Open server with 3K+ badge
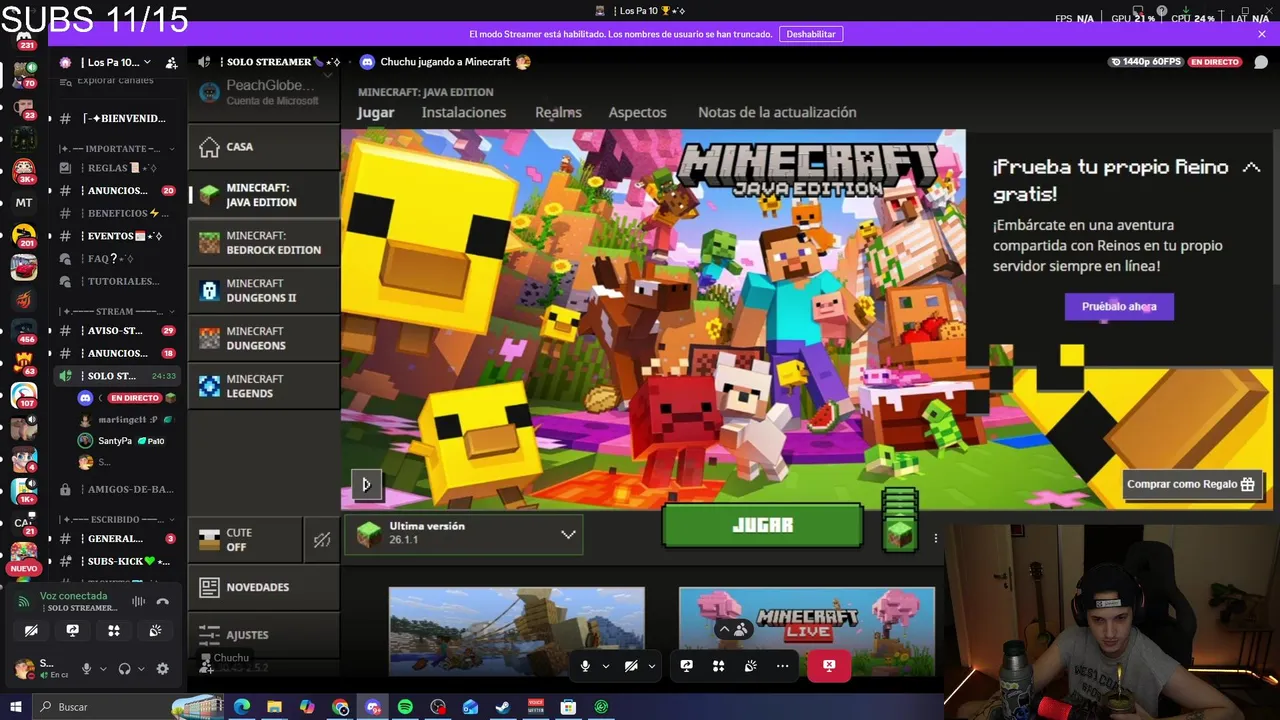The height and width of the screenshot is (720, 1280). 24,170
